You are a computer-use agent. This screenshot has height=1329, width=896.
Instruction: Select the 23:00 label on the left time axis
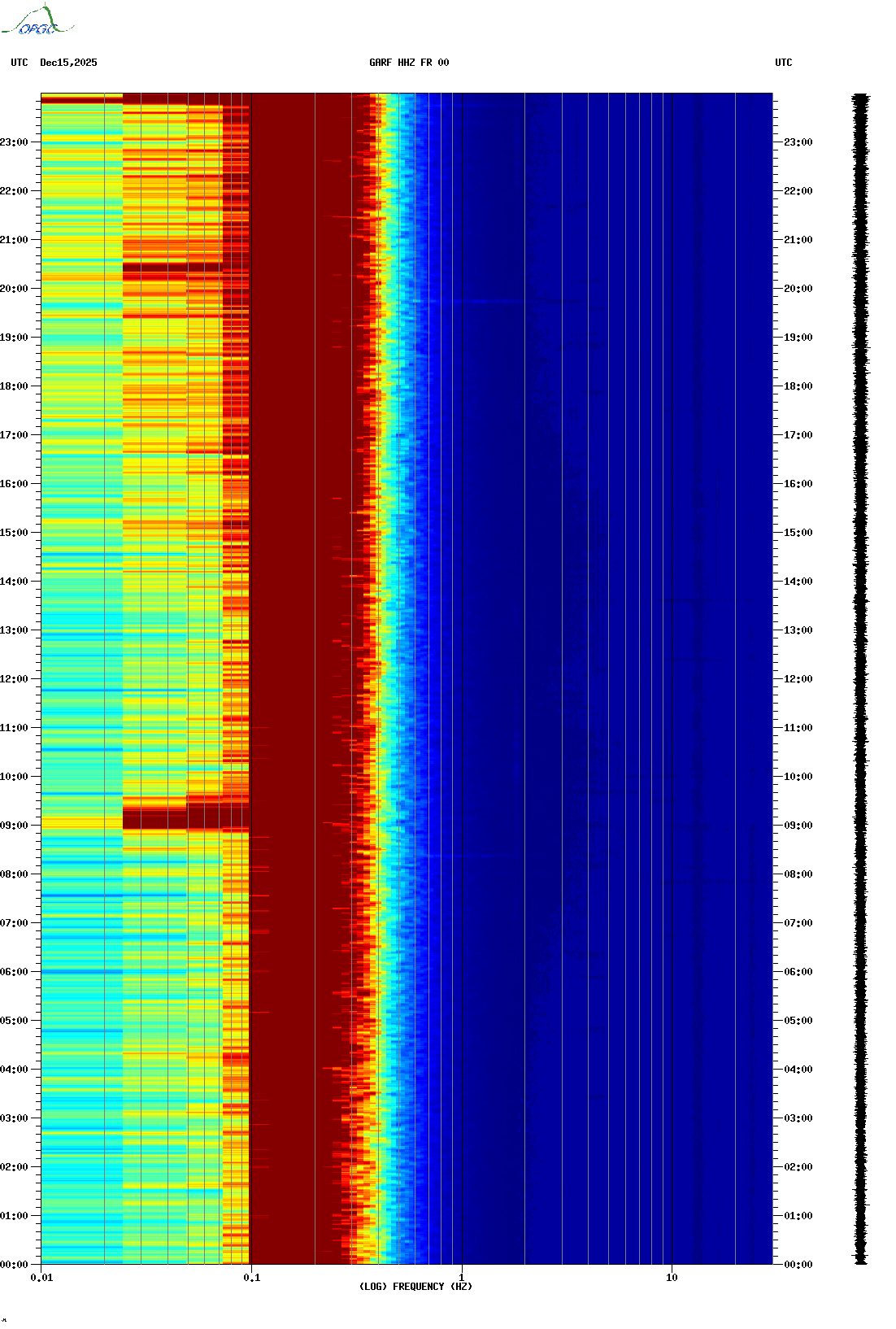[x=14, y=142]
